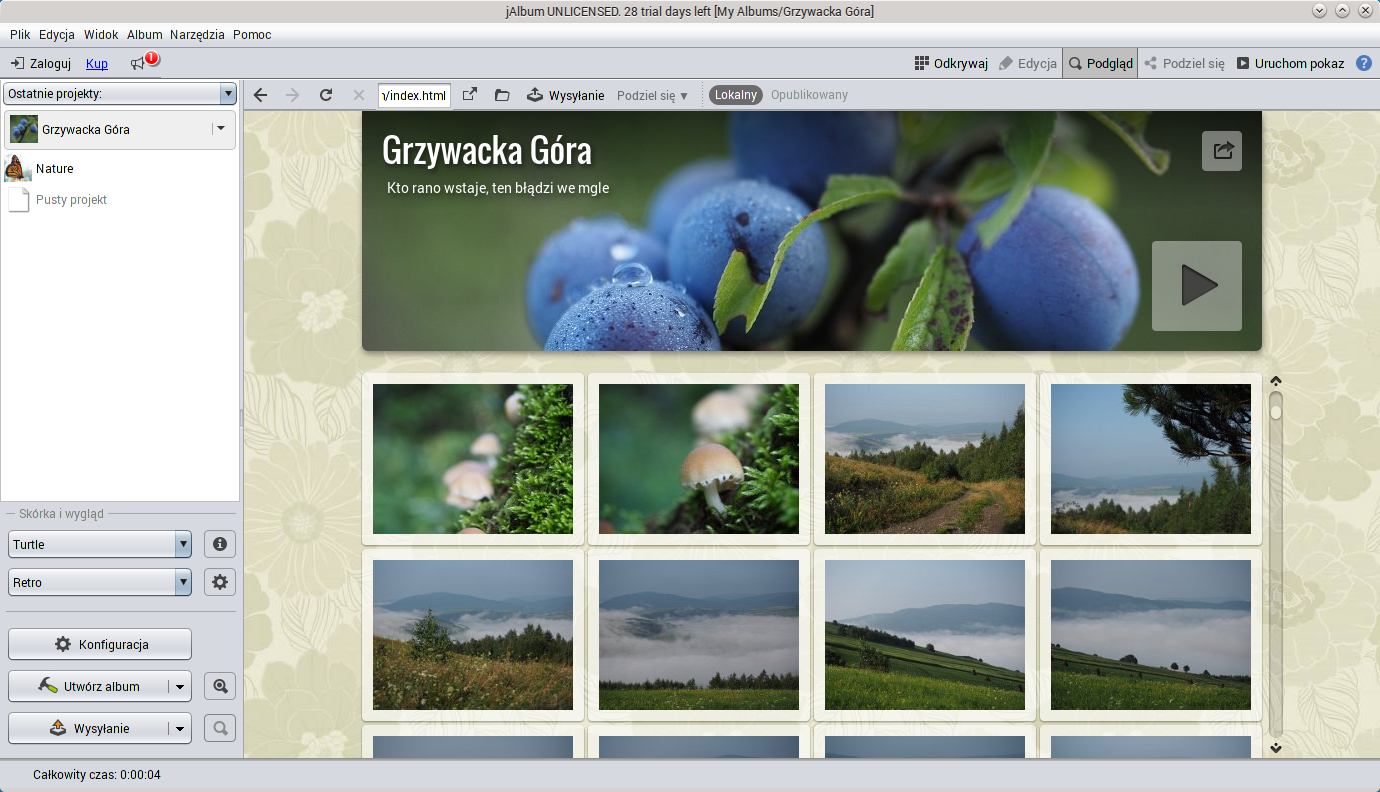The width and height of the screenshot is (1380, 792).
Task: Go back with the browser back arrow
Action: coord(261,95)
